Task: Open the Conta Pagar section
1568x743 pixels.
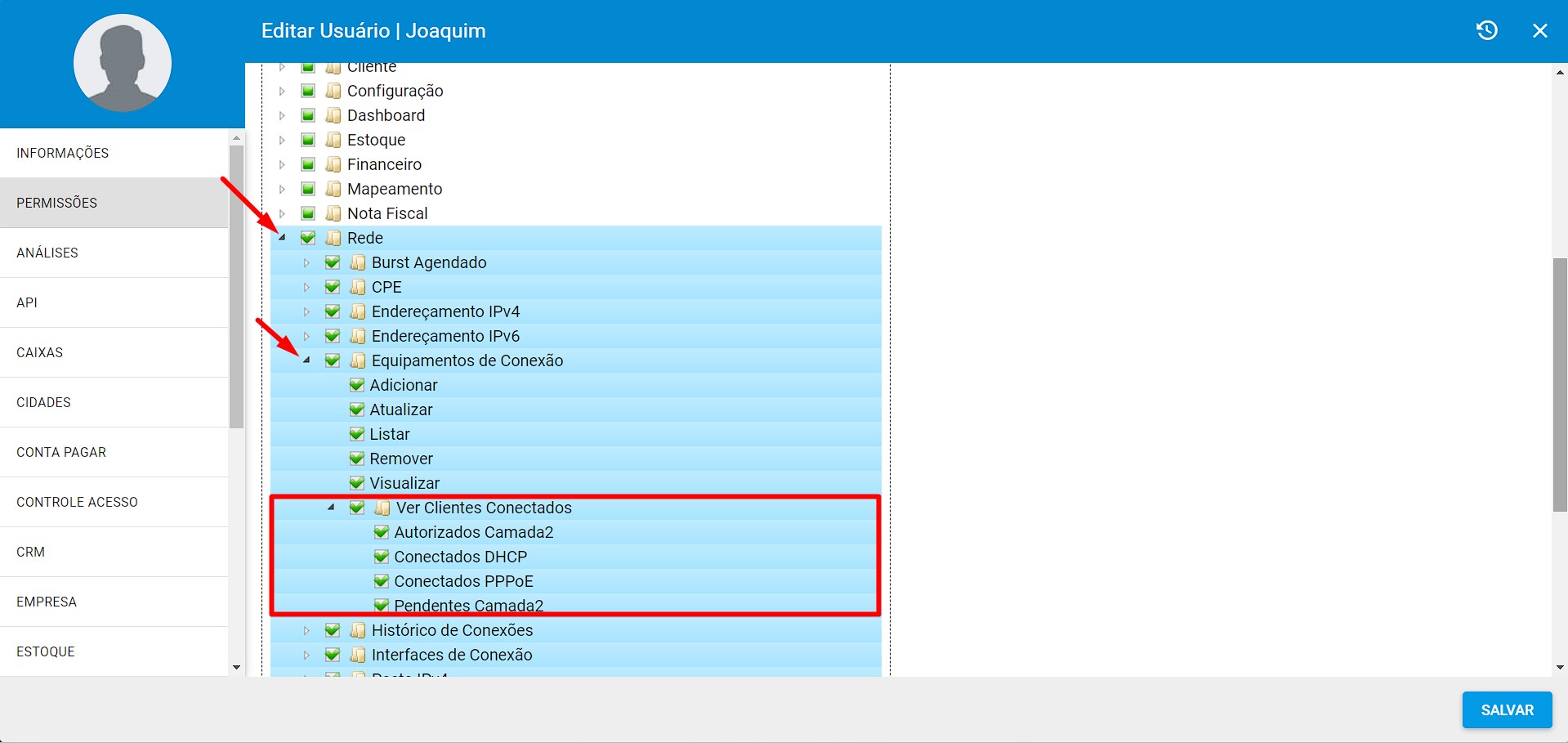Action: point(114,452)
